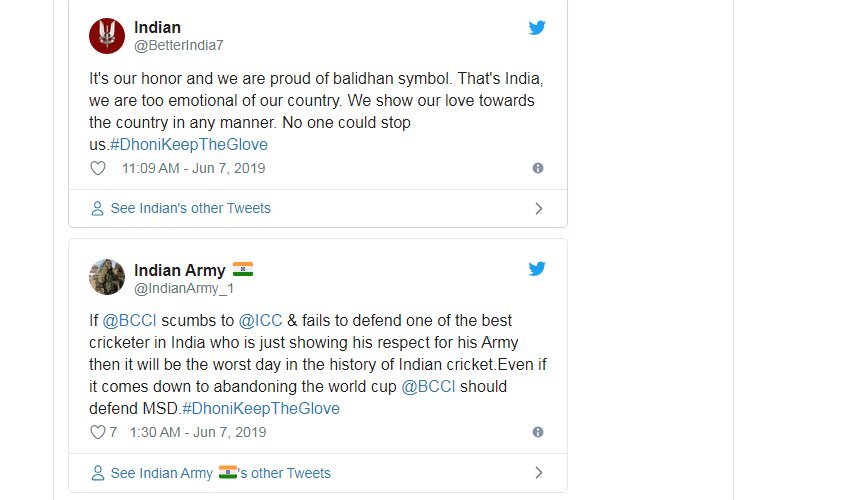This screenshot has width=846, height=500.
Task: Open #DhoniKeepTheGlove hashtag in Indian's tweet
Action: coord(189,145)
